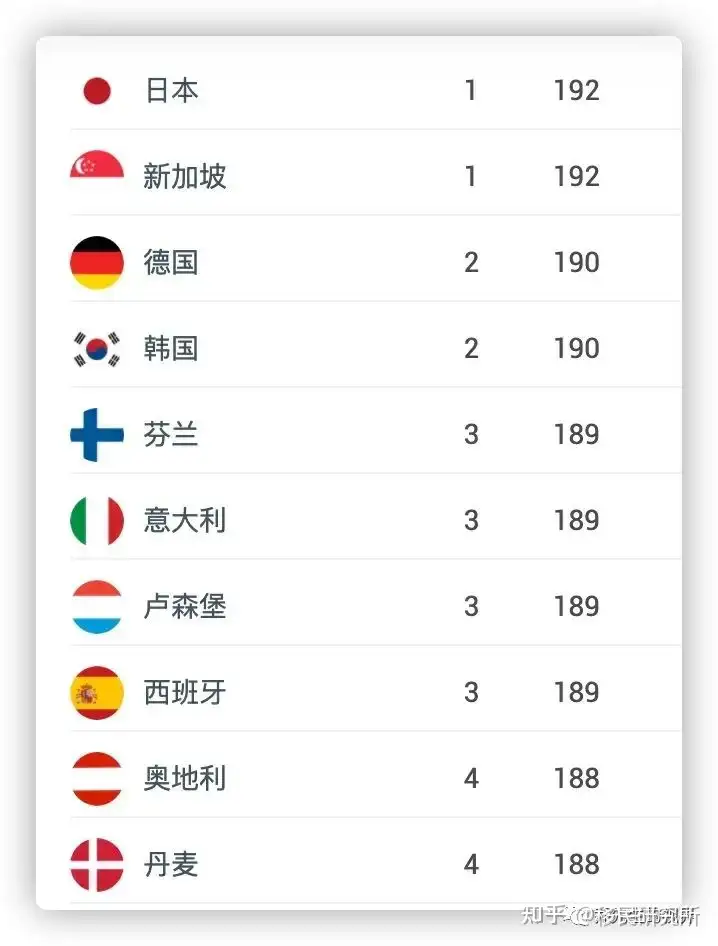
Task: Click the Japan flag icon
Action: click(x=97, y=91)
